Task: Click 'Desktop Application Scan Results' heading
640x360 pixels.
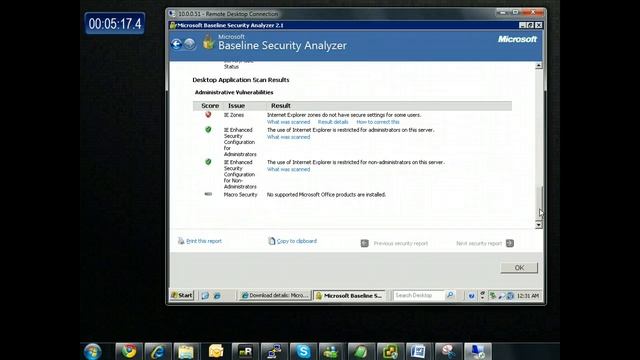Action: [241, 80]
